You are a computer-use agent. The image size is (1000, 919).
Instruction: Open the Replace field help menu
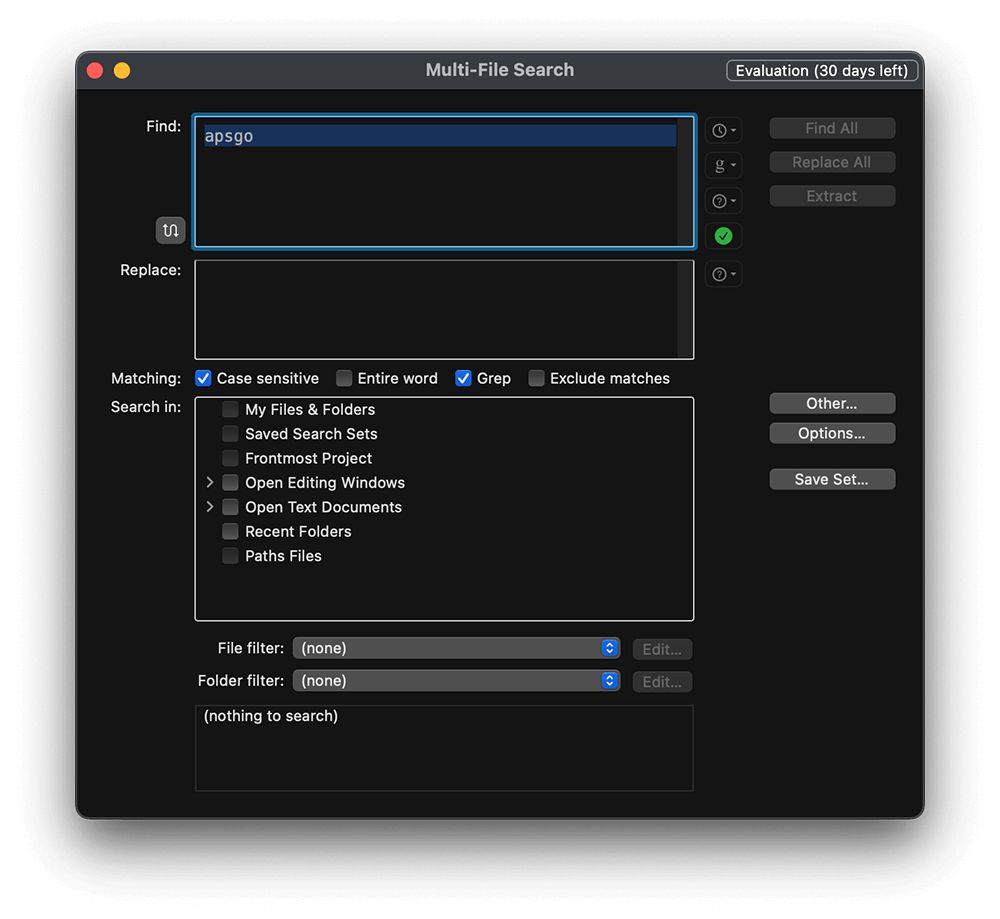723,274
